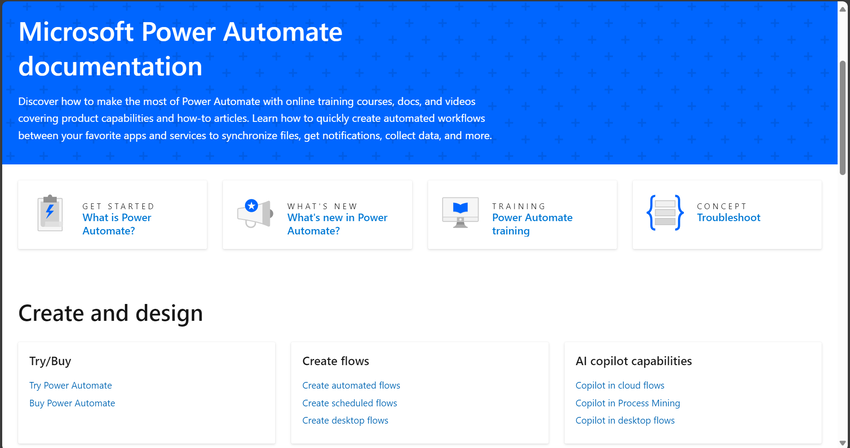
Task: Click the 'WHAT'S NEW' label
Action: pos(322,206)
